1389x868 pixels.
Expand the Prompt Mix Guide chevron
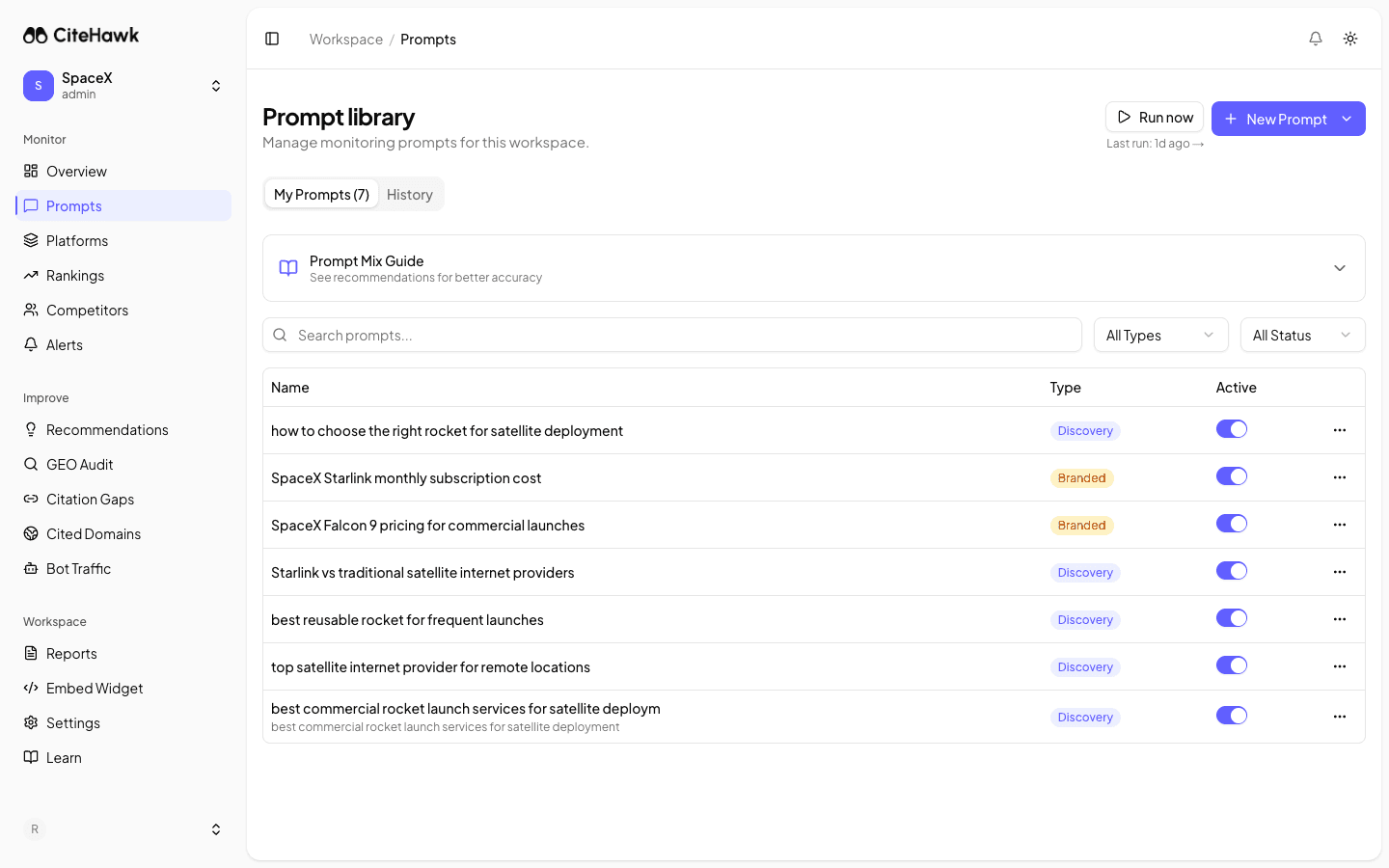(1340, 268)
